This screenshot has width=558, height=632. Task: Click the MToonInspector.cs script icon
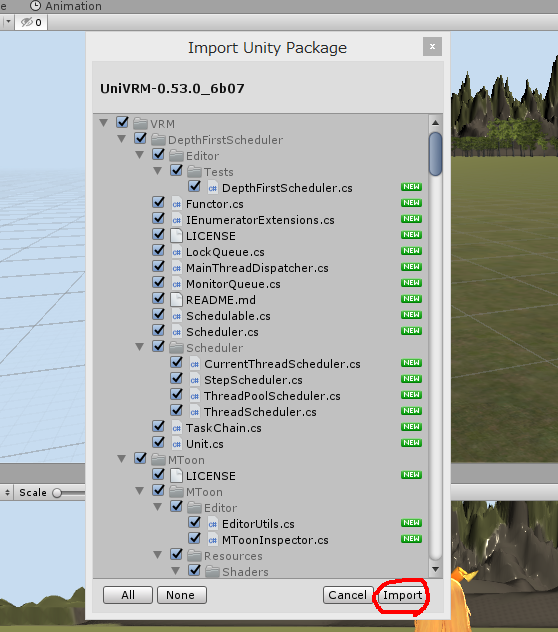point(212,540)
